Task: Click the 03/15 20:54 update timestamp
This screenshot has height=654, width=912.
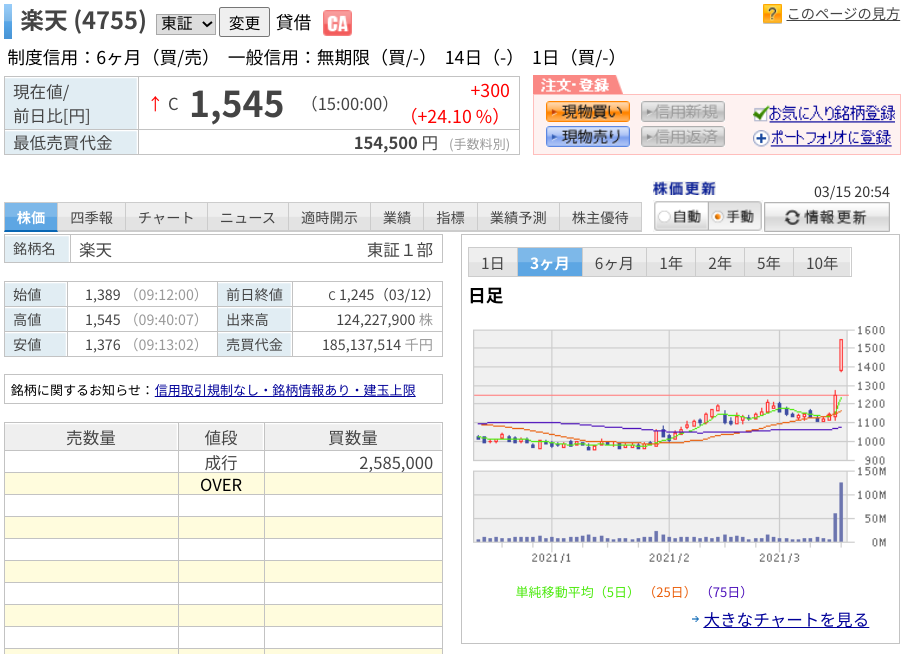Action: [852, 192]
